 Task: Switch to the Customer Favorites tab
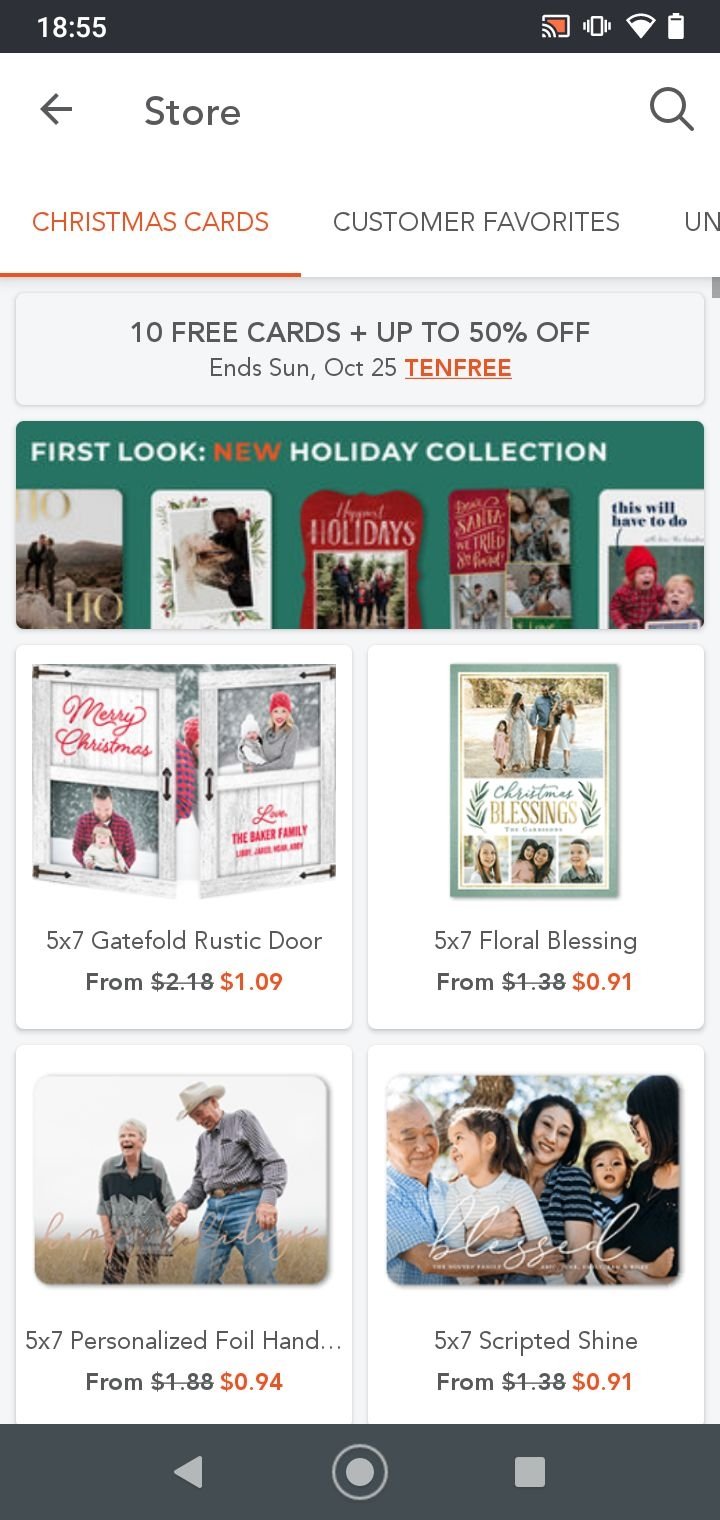click(x=476, y=222)
